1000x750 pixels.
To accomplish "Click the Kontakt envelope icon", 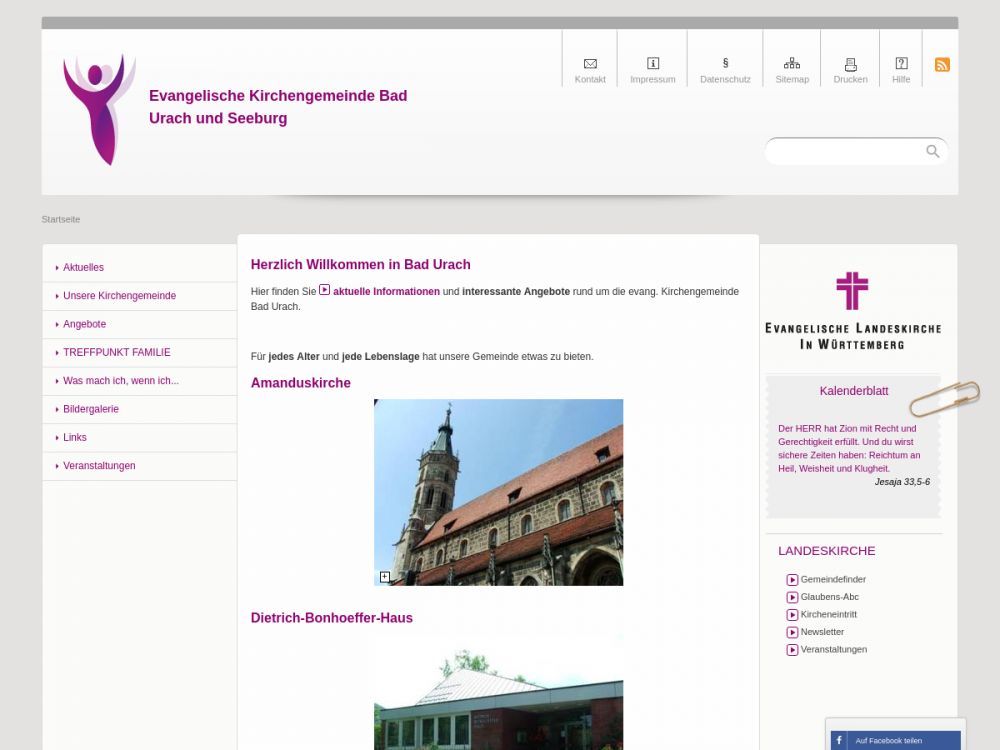I will click(x=590, y=64).
